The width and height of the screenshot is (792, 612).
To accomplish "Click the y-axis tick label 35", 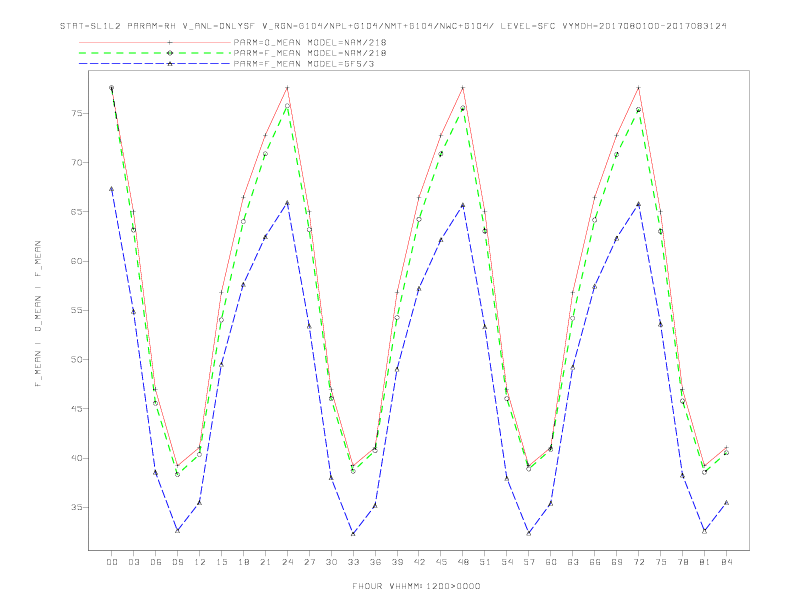I will [77, 507].
